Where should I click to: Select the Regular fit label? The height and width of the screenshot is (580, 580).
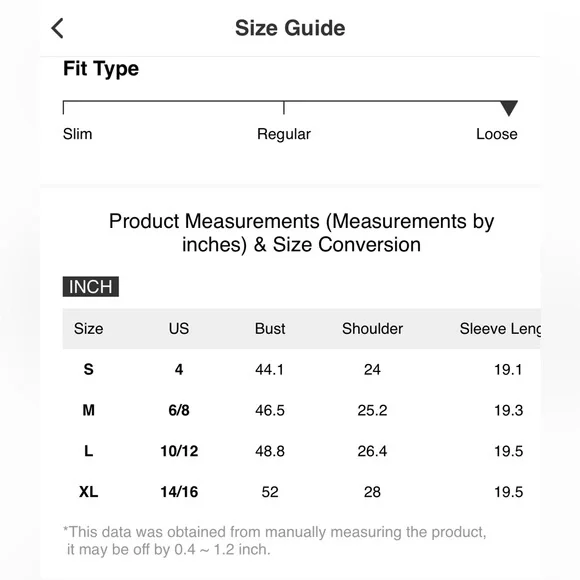[284, 134]
